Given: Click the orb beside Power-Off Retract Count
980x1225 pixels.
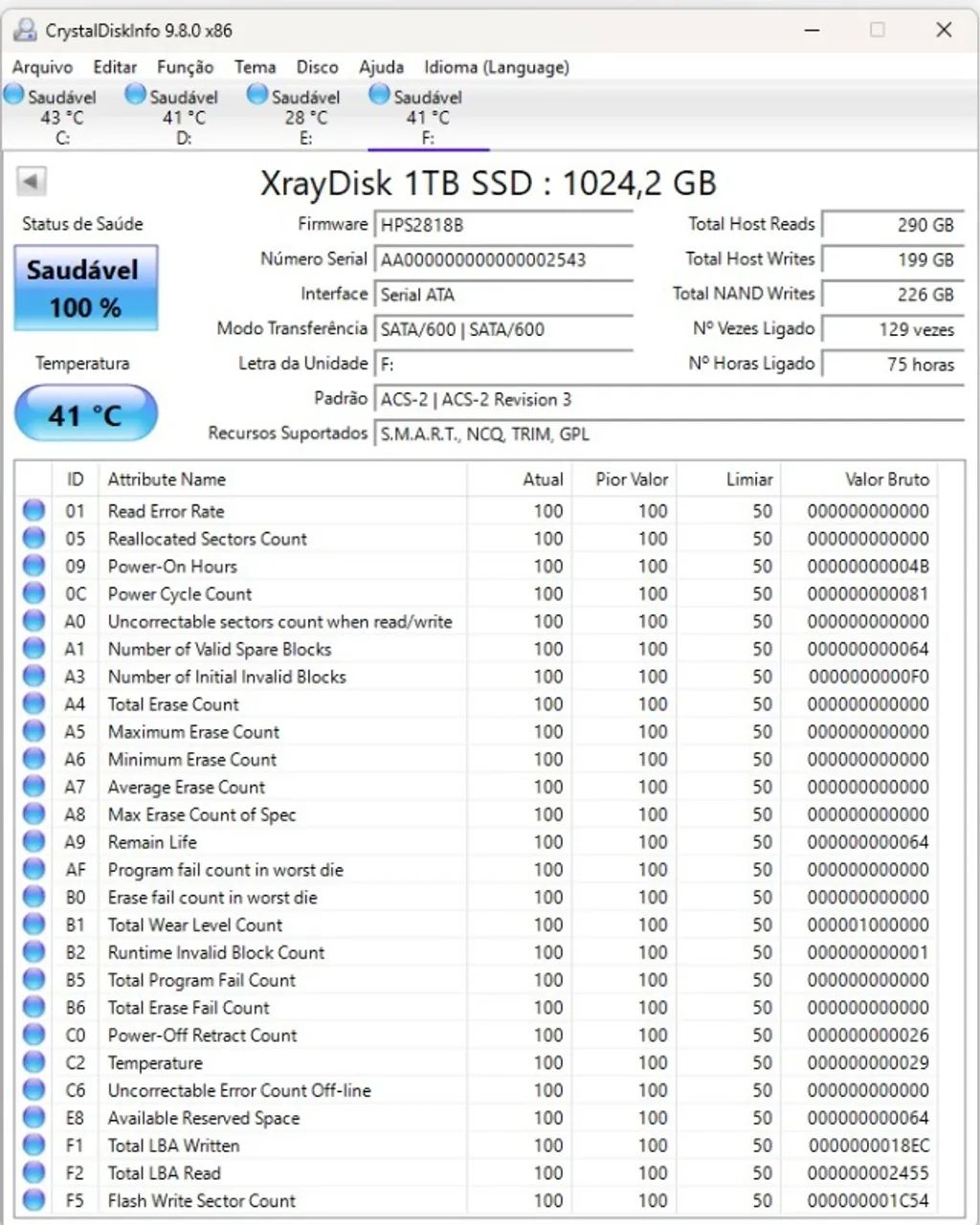Looking at the screenshot, I should [34, 1035].
